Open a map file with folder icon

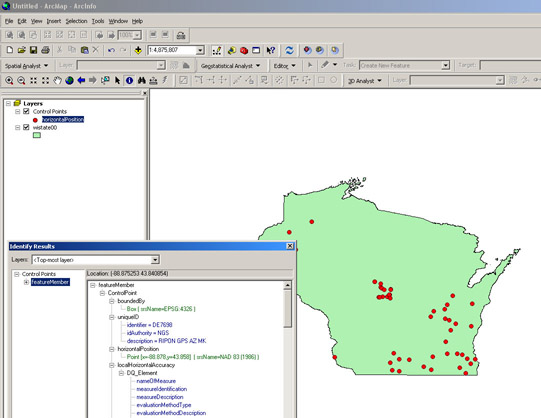click(21, 50)
